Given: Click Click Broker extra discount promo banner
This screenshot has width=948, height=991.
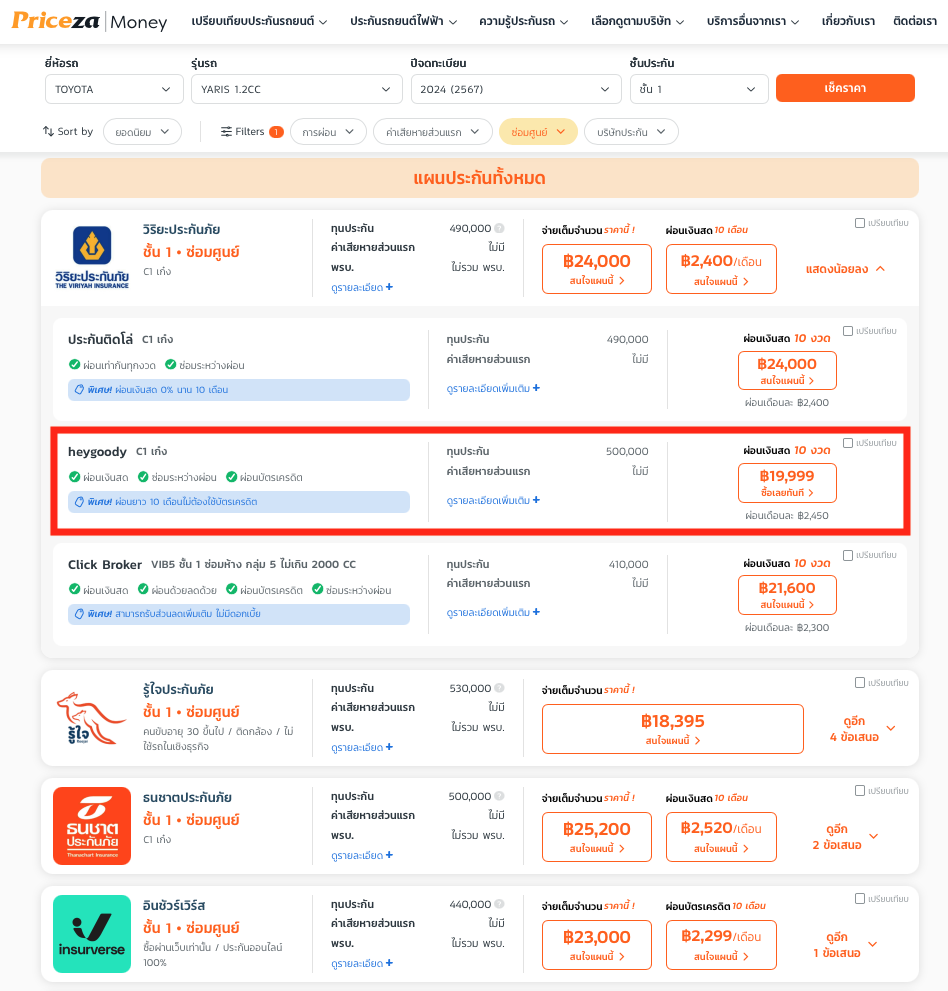Looking at the screenshot, I should [x=239, y=614].
